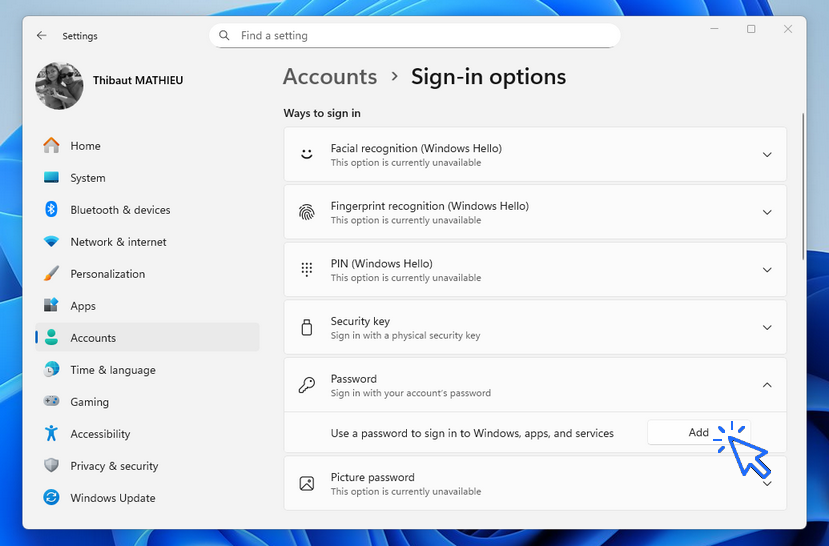This screenshot has height=546, width=829.
Task: Select Apps in navigation
Action: point(147,306)
